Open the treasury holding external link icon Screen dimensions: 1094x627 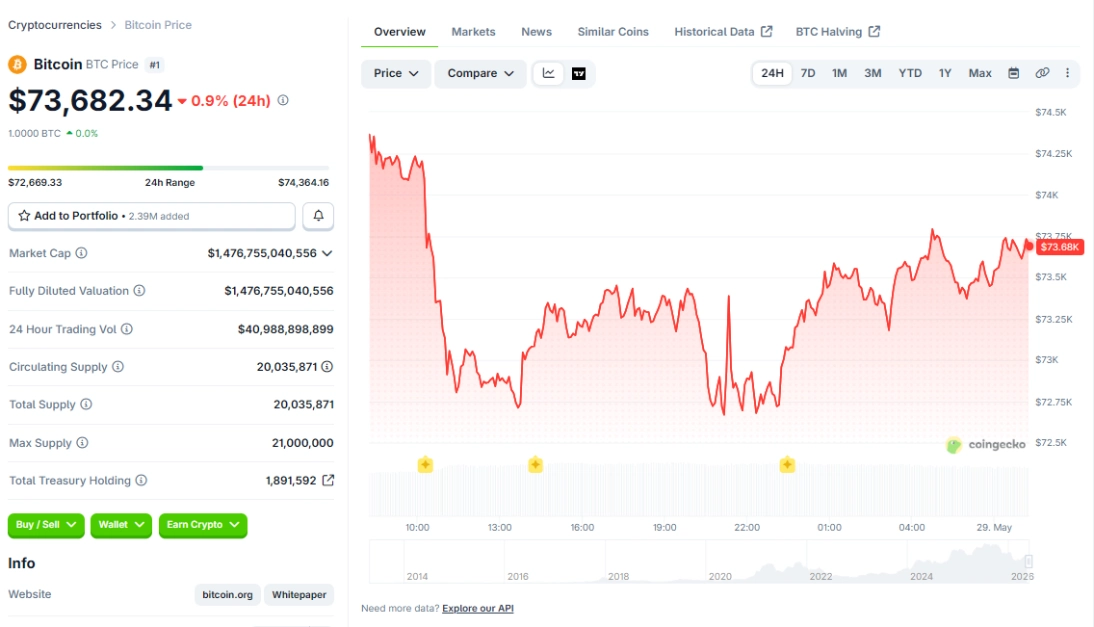point(328,480)
